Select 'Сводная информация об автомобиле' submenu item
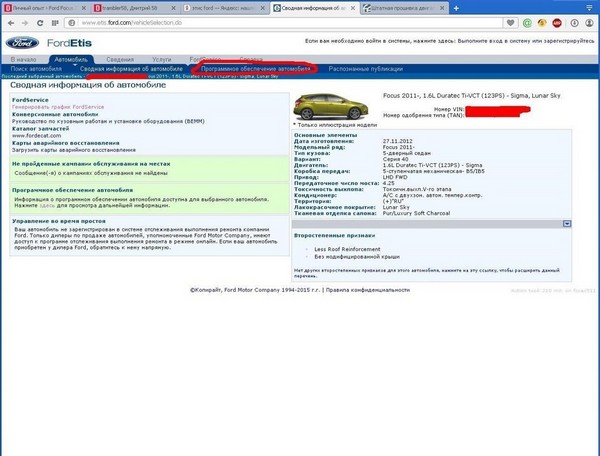 pos(131,69)
